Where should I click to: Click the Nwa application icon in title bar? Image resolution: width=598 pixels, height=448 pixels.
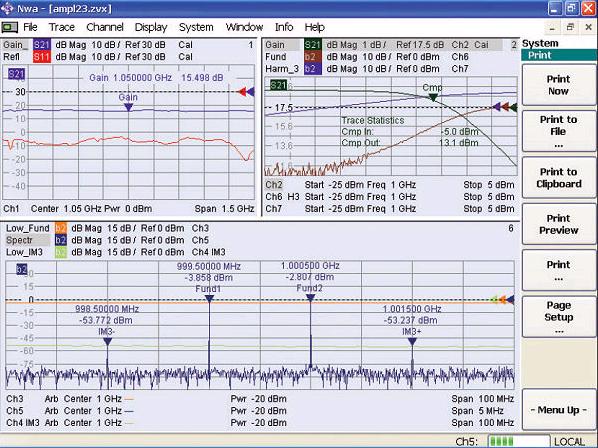coord(7,8)
